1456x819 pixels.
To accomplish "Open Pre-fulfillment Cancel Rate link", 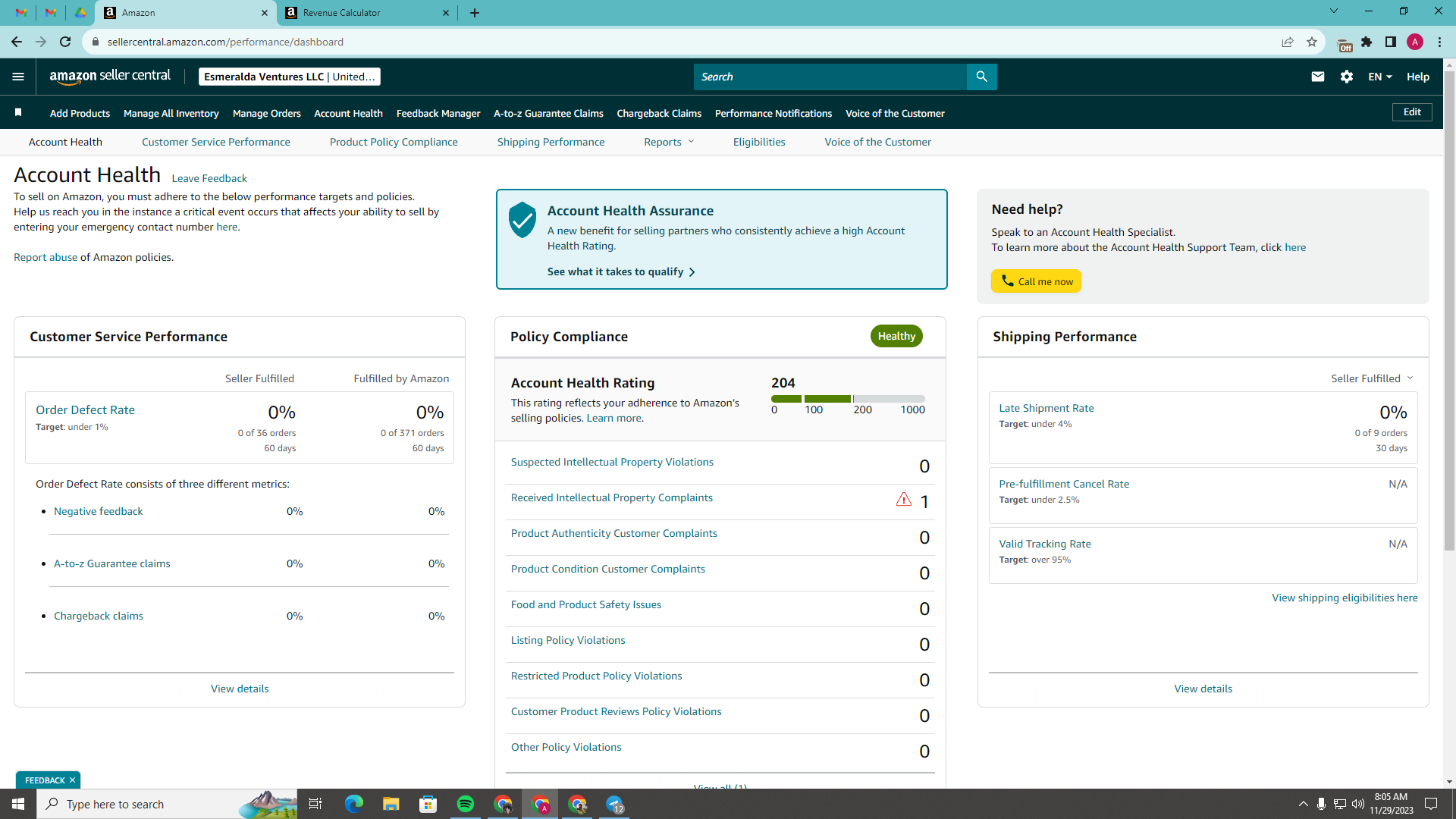I will click(x=1064, y=484).
